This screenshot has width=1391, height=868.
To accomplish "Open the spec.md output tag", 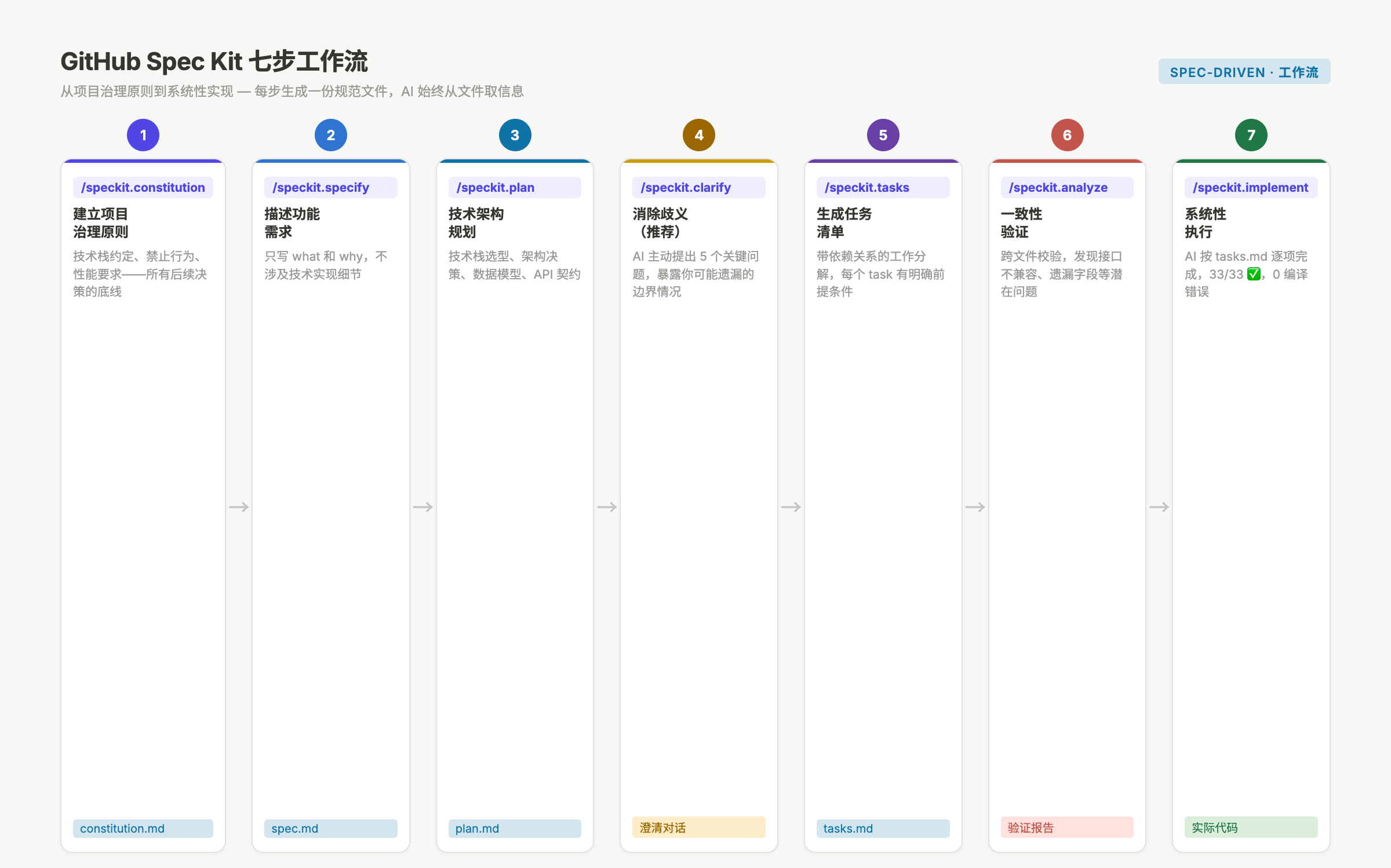I will (331, 829).
